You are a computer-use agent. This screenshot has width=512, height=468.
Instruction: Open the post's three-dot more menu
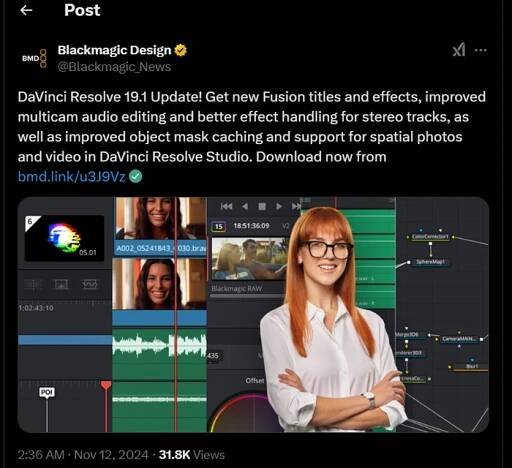(x=480, y=50)
